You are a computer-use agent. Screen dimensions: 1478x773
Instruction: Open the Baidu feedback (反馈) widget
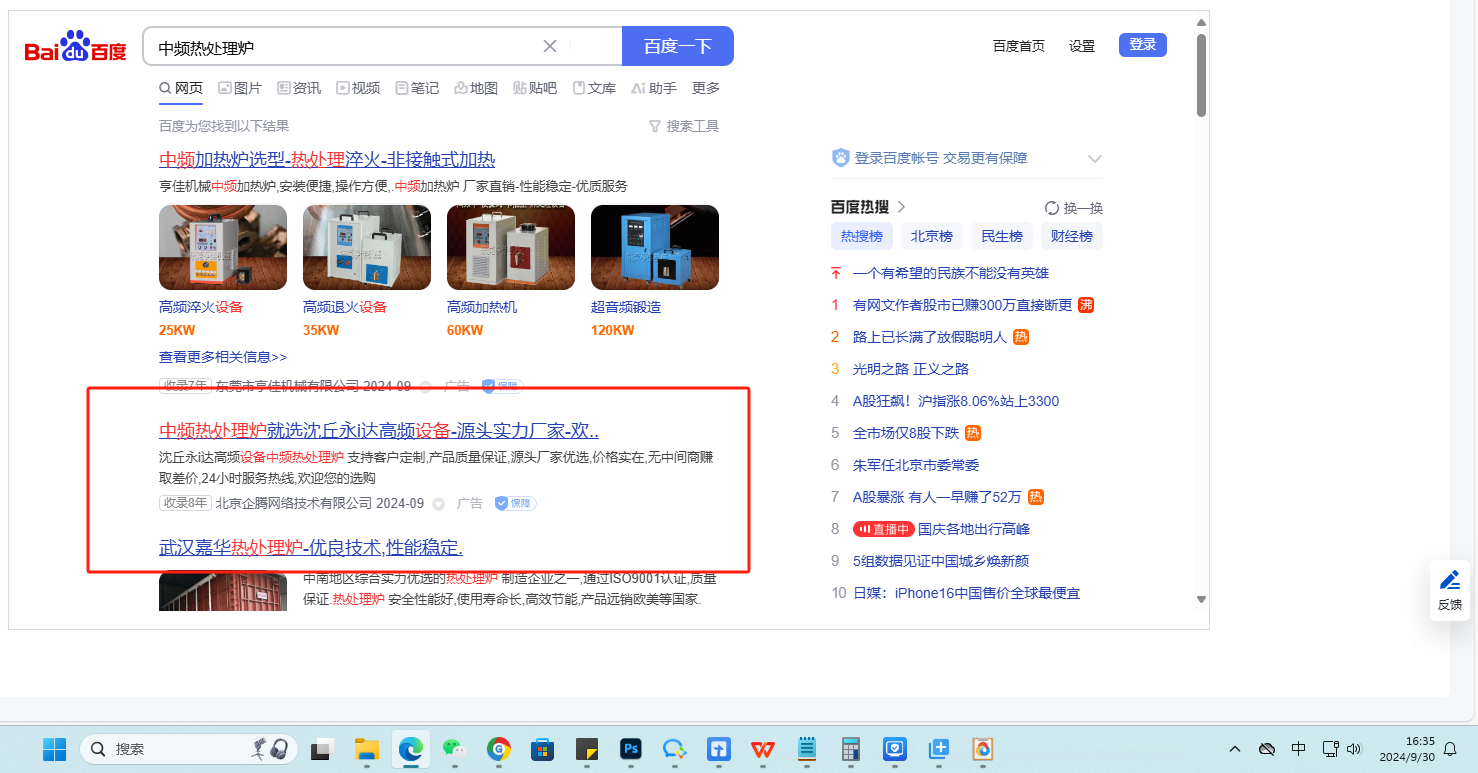[x=1449, y=590]
